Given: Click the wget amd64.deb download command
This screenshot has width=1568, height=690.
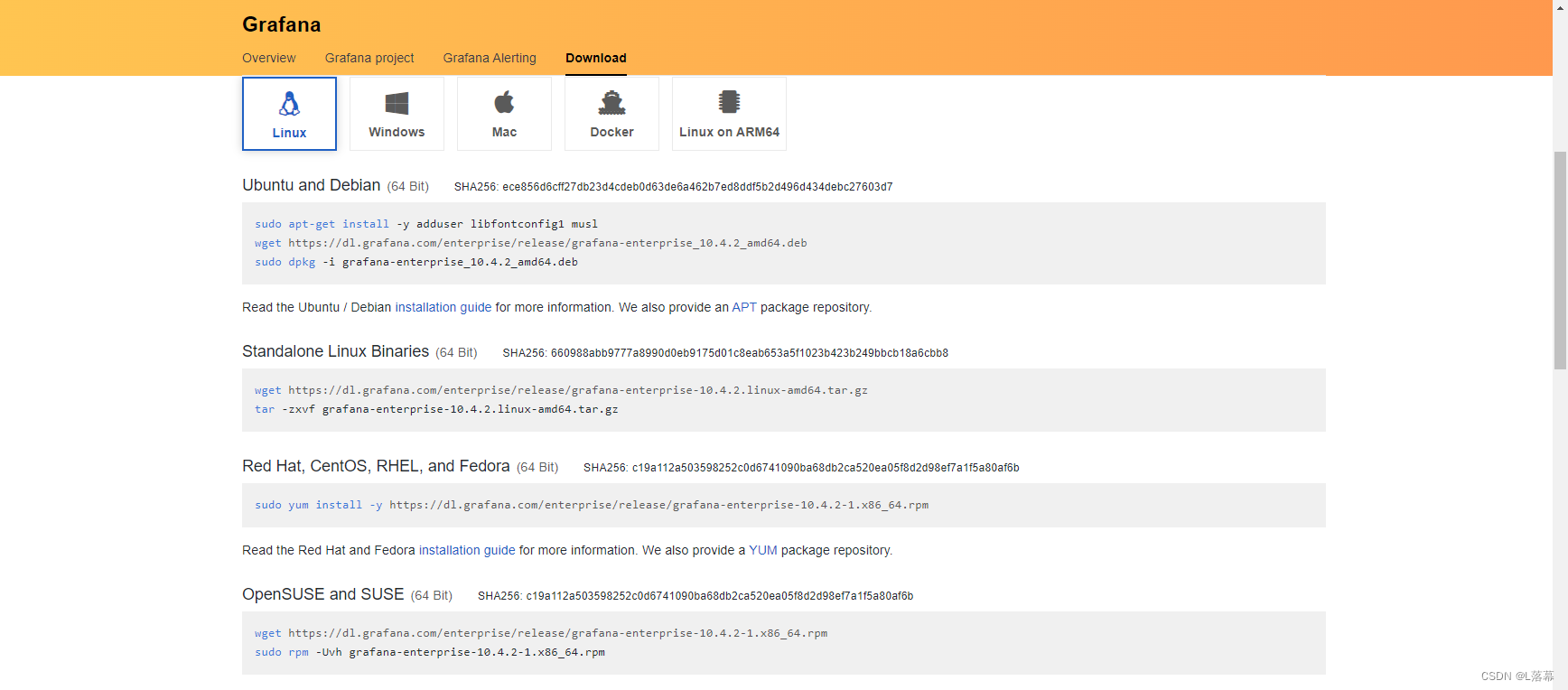Looking at the screenshot, I should [x=531, y=243].
